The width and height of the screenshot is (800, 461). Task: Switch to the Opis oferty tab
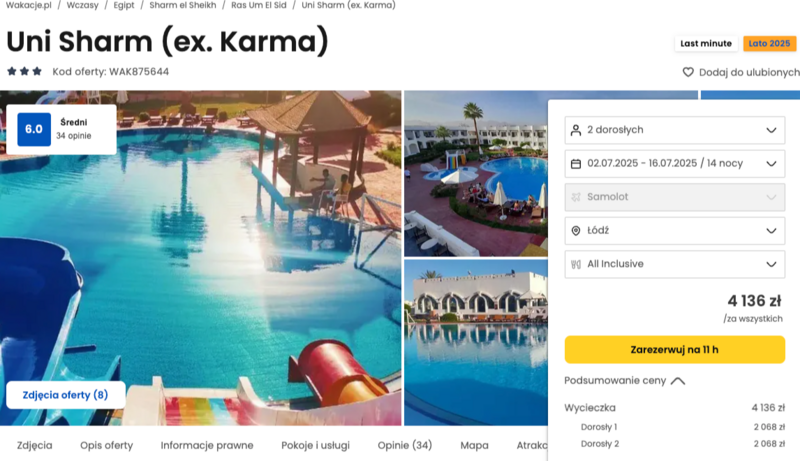pos(106,445)
